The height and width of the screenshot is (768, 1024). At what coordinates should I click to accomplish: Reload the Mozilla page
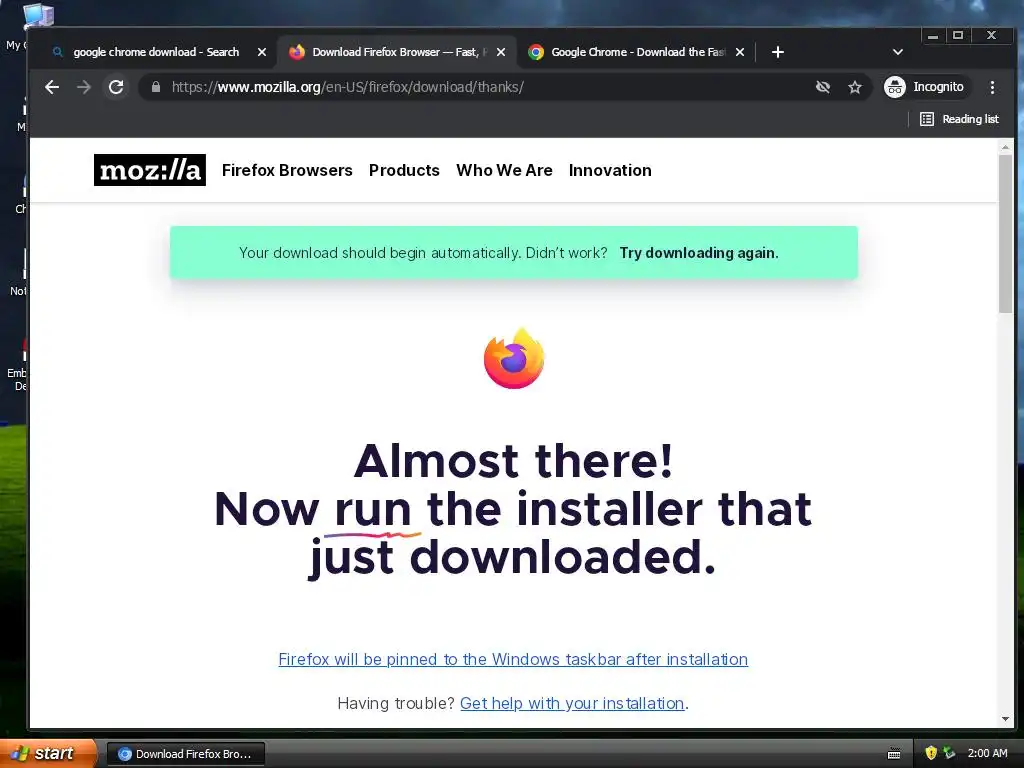coord(116,87)
